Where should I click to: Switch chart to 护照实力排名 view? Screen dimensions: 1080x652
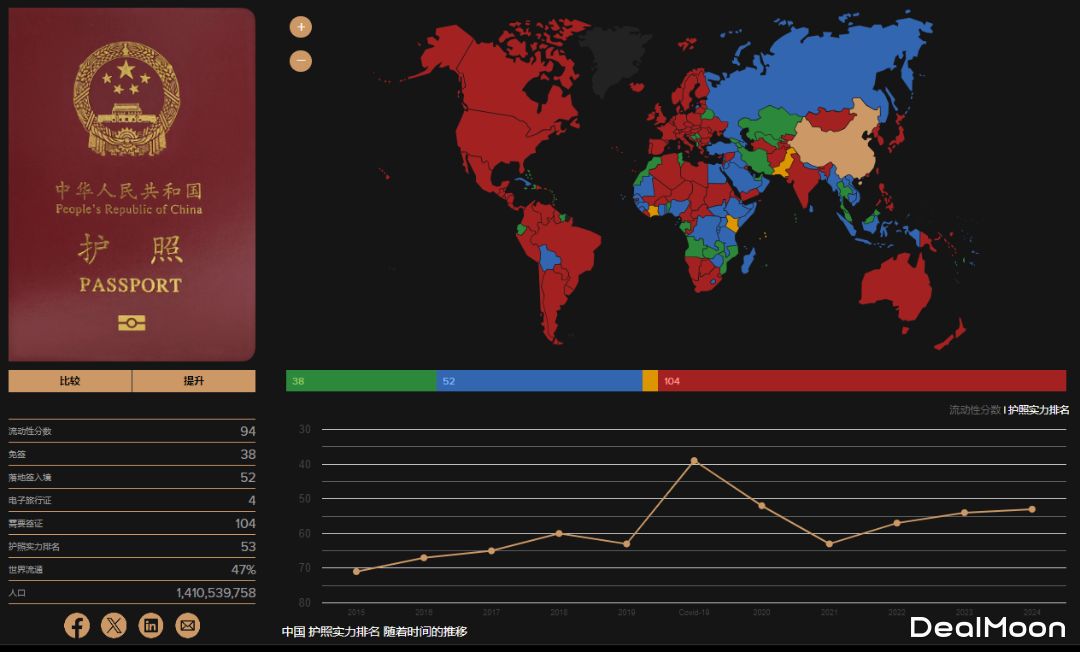click(x=1038, y=410)
